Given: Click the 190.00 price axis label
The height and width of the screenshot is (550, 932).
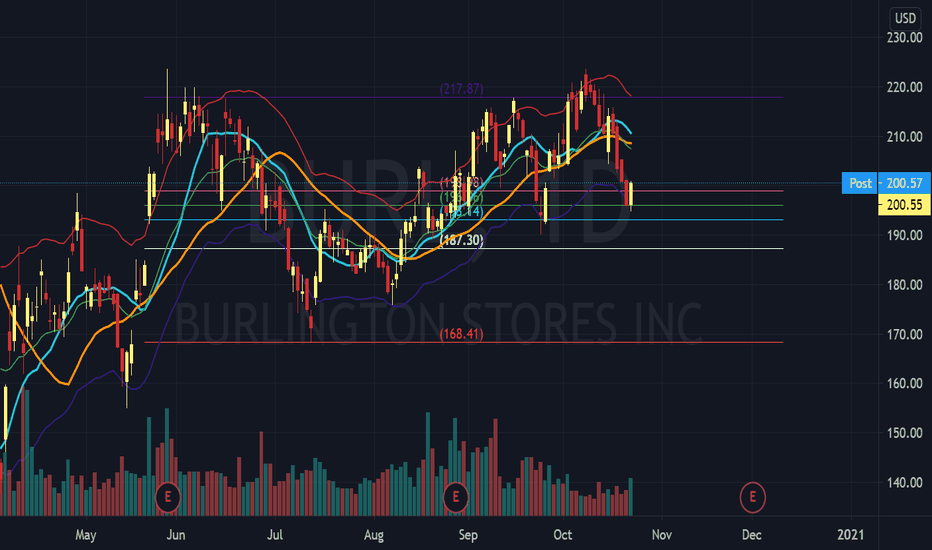Looking at the screenshot, I should [x=904, y=235].
